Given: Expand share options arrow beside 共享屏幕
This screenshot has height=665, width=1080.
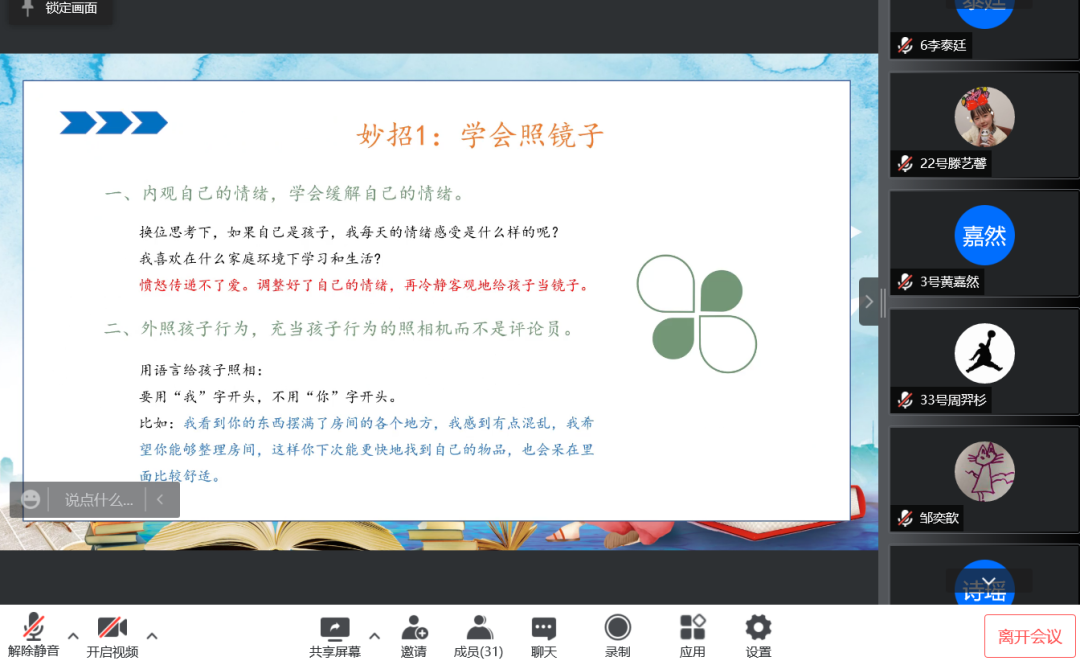Looking at the screenshot, I should pyautogui.click(x=374, y=635).
